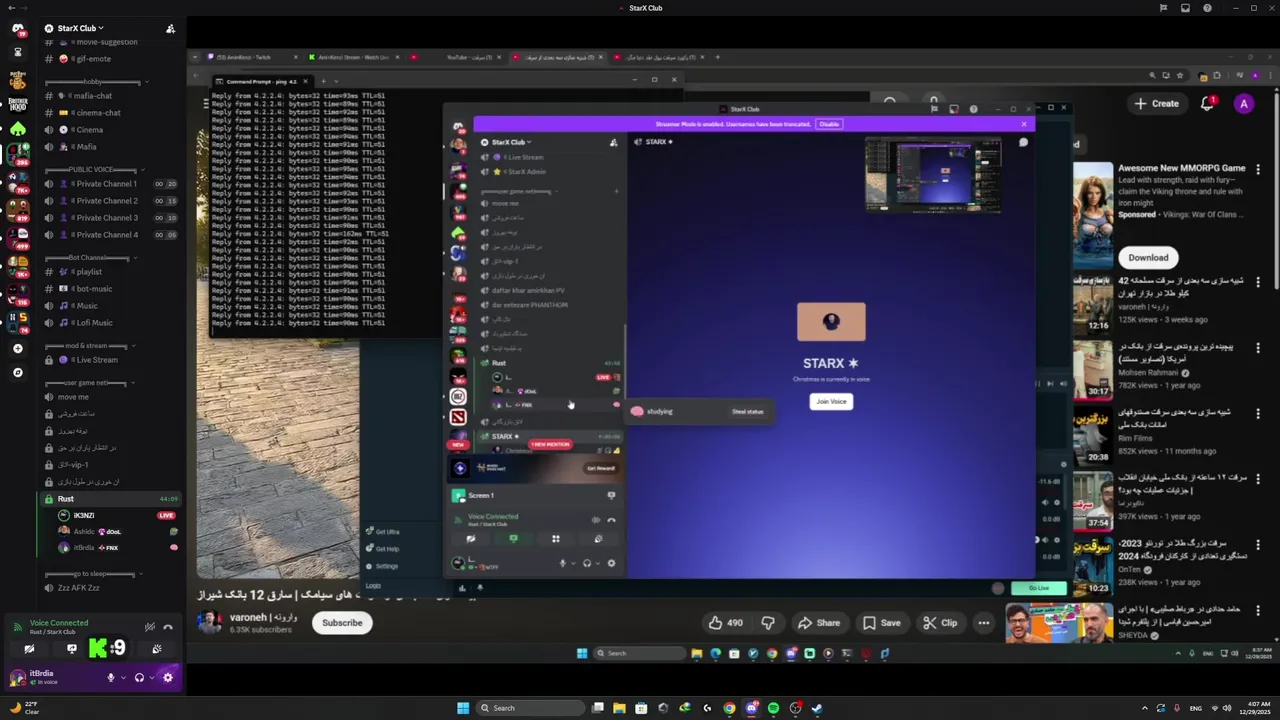Click Join Voice in streamed Discord
1280x720 pixels.
point(831,401)
